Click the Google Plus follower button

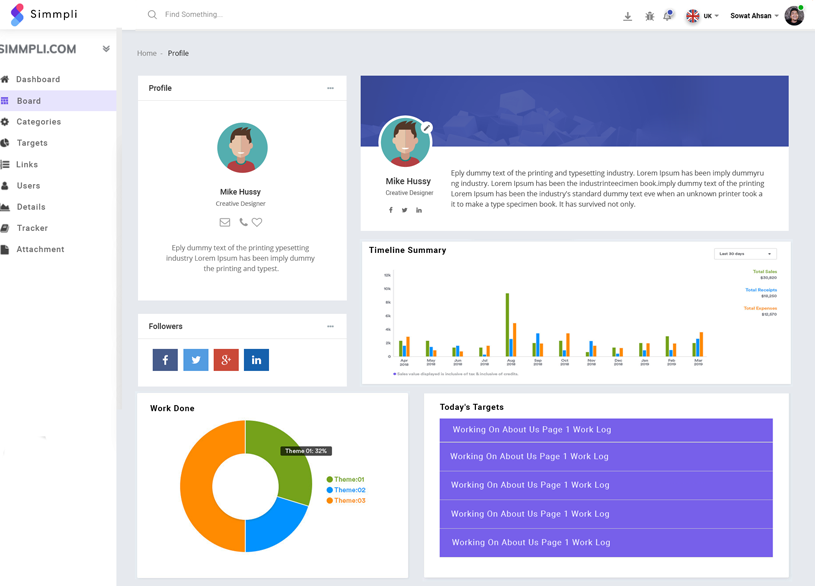(x=226, y=360)
